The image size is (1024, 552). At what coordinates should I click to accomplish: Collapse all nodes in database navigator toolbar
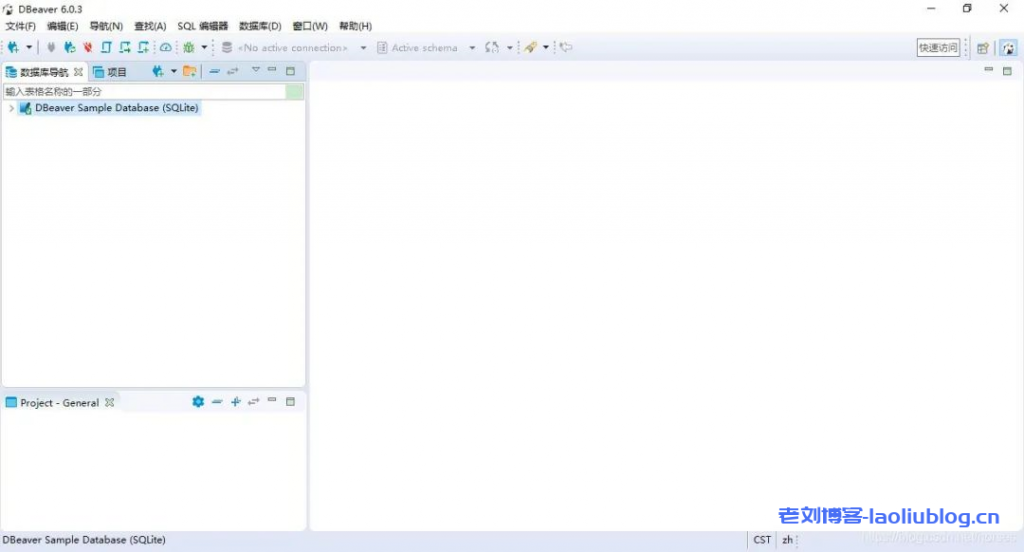coord(214,71)
